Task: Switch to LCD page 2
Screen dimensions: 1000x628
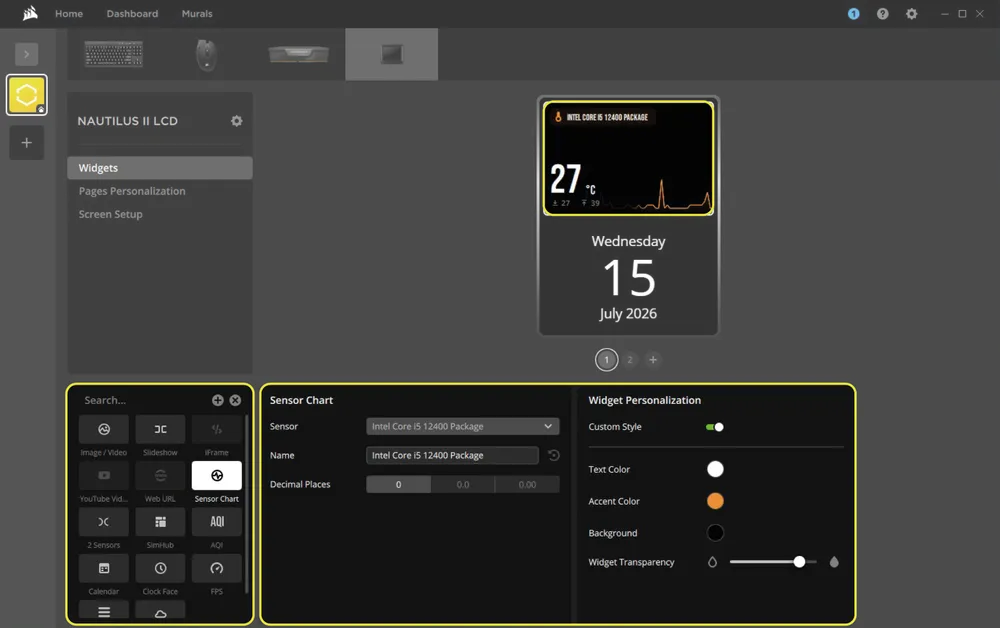Action: coord(630,360)
